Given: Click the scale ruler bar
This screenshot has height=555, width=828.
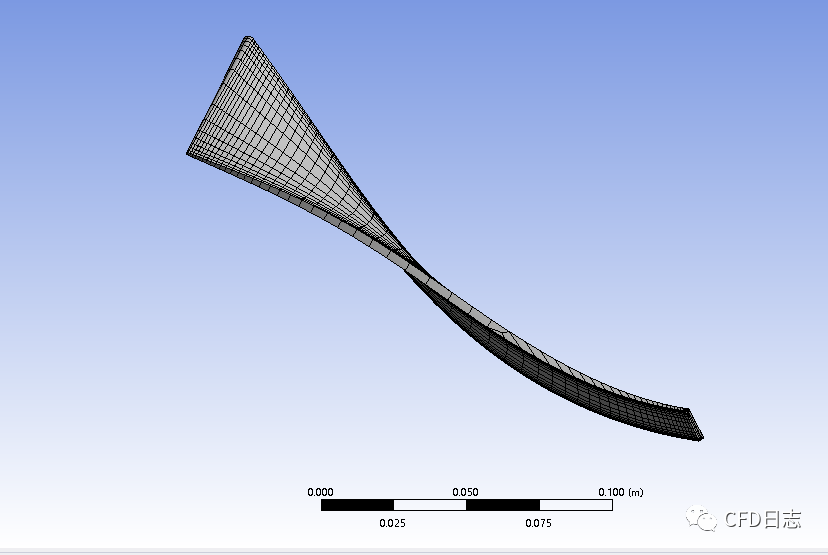Looking at the screenshot, I should (x=467, y=505).
